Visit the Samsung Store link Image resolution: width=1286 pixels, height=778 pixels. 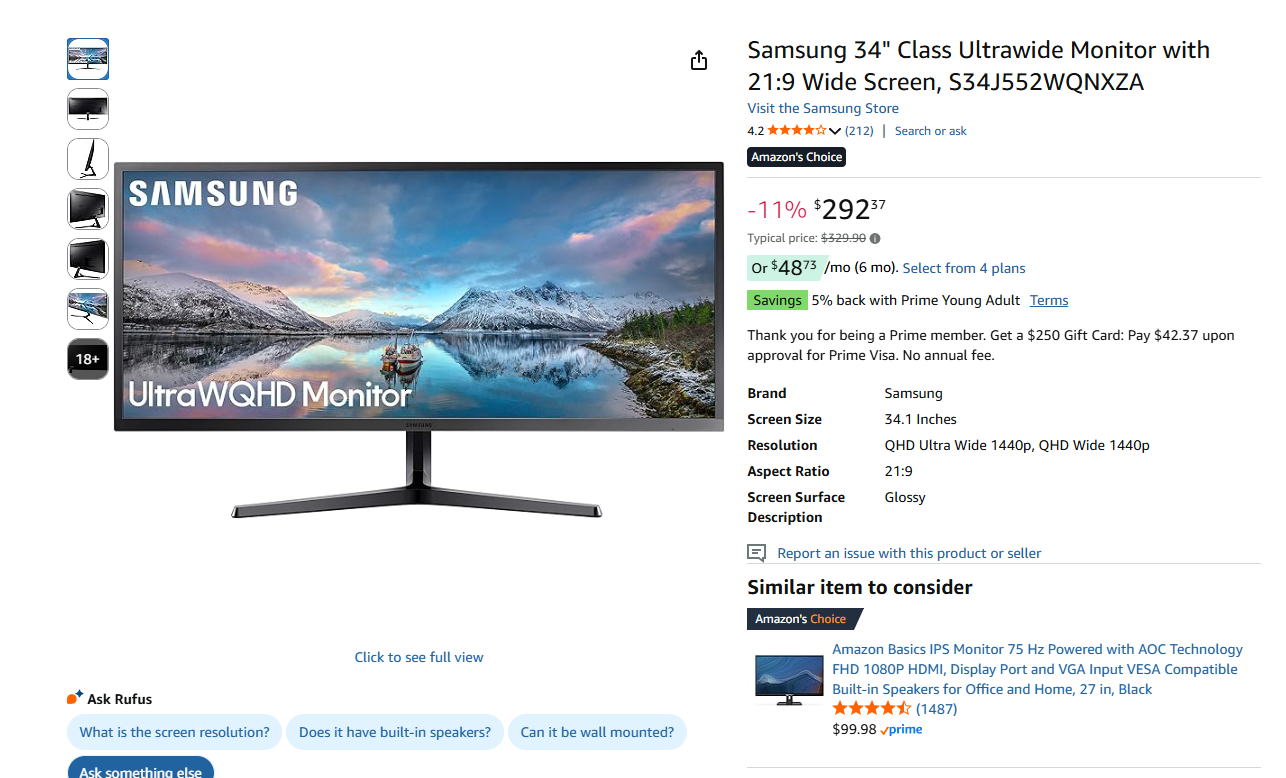pyautogui.click(x=823, y=108)
